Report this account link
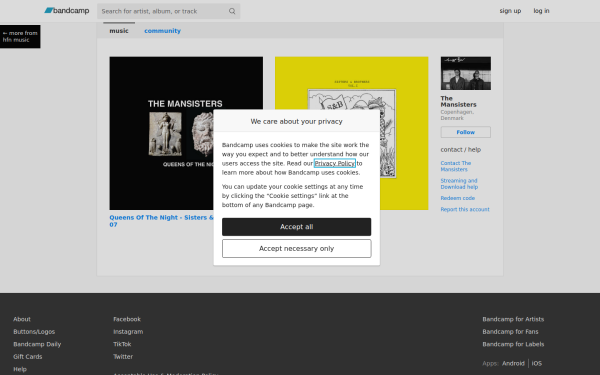Screen dimensions: 600x375 465,209
